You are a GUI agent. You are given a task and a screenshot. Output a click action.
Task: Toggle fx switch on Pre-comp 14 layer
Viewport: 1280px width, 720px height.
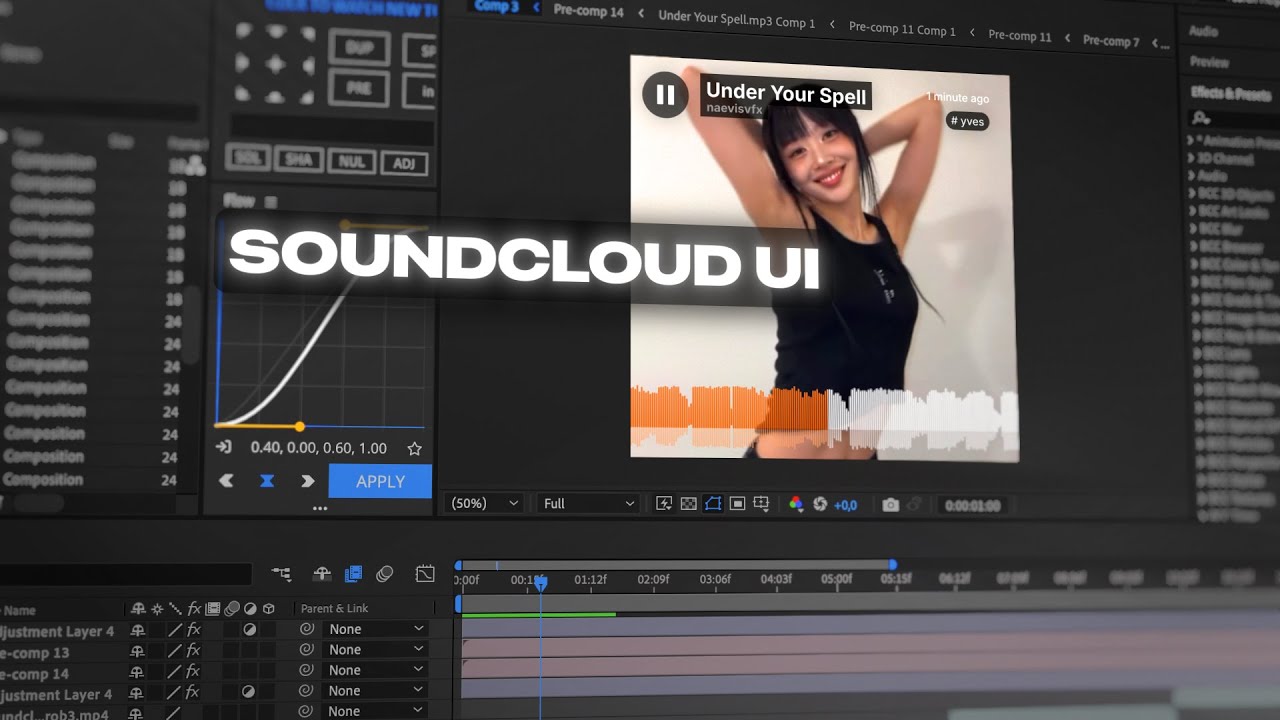click(x=194, y=672)
